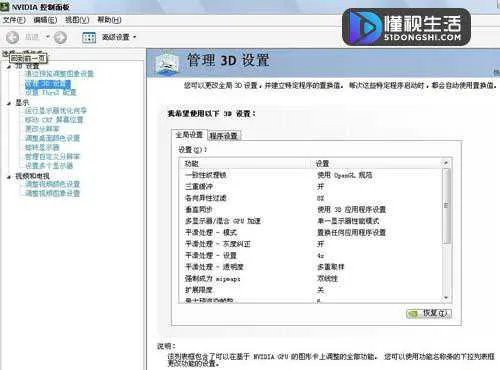Open 调整桌面颜色设置 in the tree

[x=52, y=138]
